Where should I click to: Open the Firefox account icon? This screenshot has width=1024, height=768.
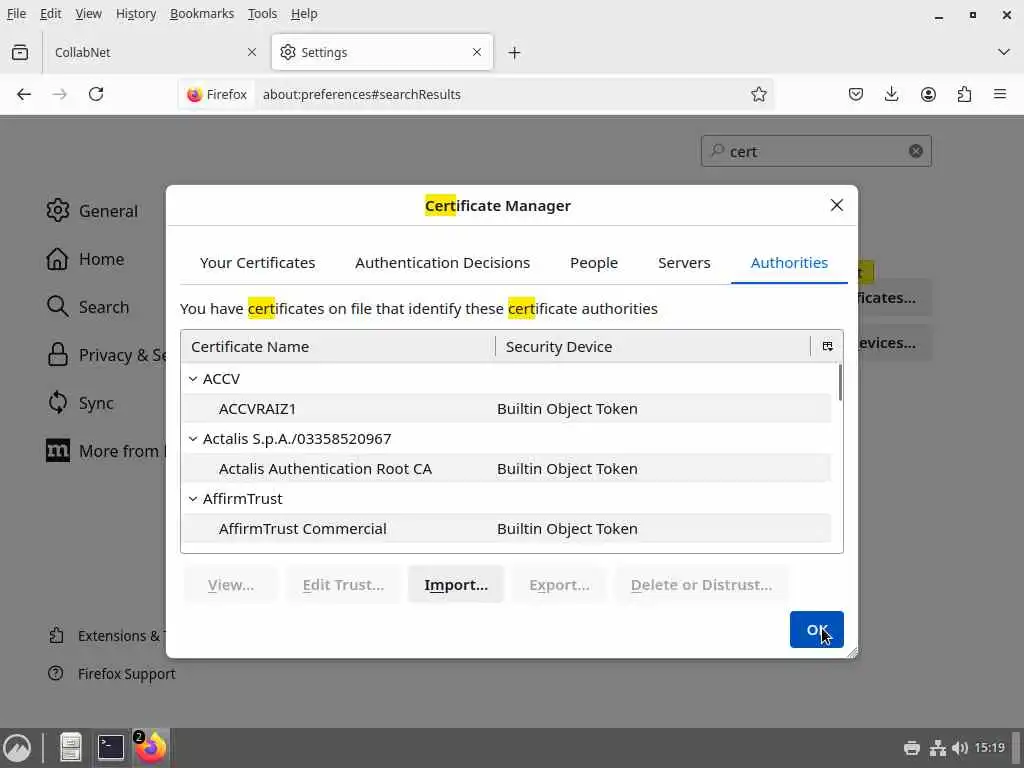928,94
